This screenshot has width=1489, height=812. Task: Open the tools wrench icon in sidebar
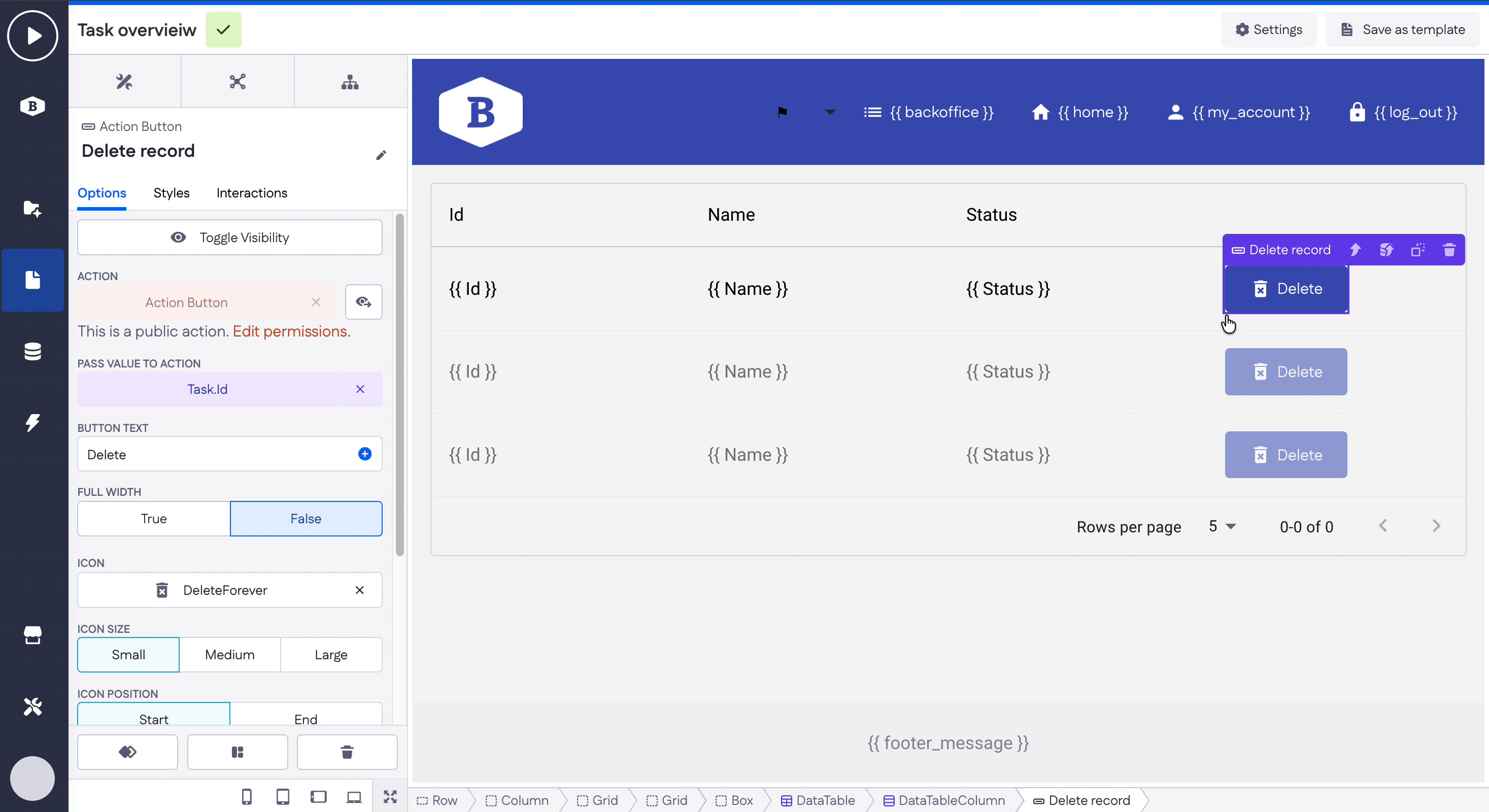pos(32,706)
